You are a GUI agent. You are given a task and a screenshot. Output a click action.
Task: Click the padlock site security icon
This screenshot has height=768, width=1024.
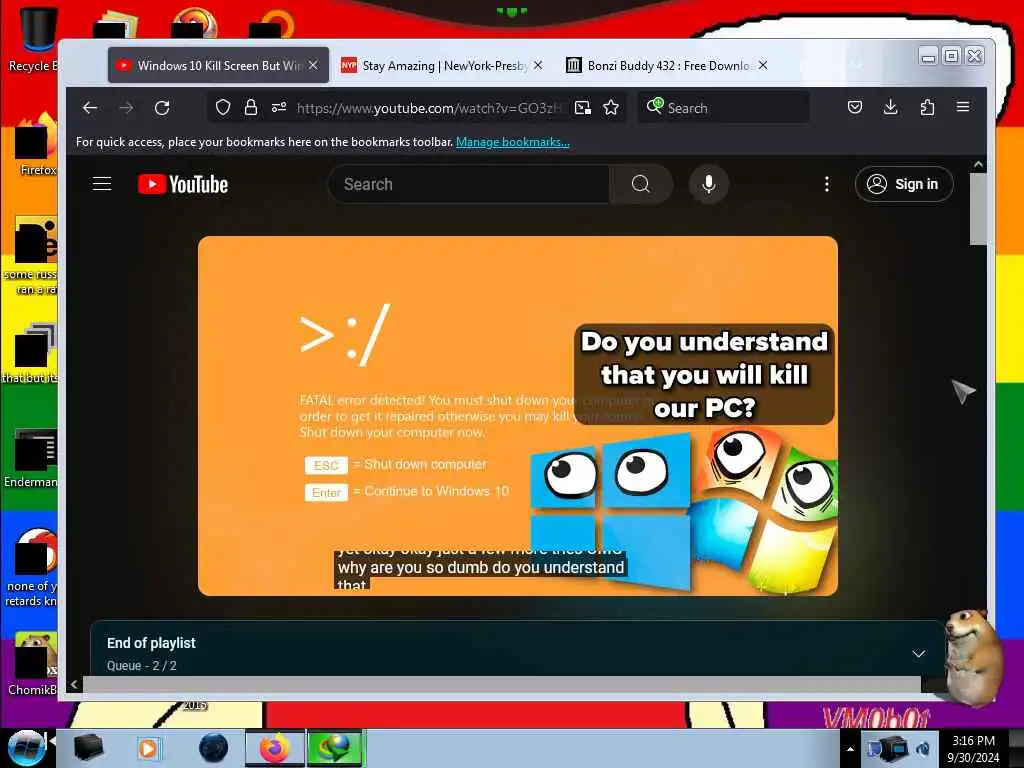click(x=251, y=108)
